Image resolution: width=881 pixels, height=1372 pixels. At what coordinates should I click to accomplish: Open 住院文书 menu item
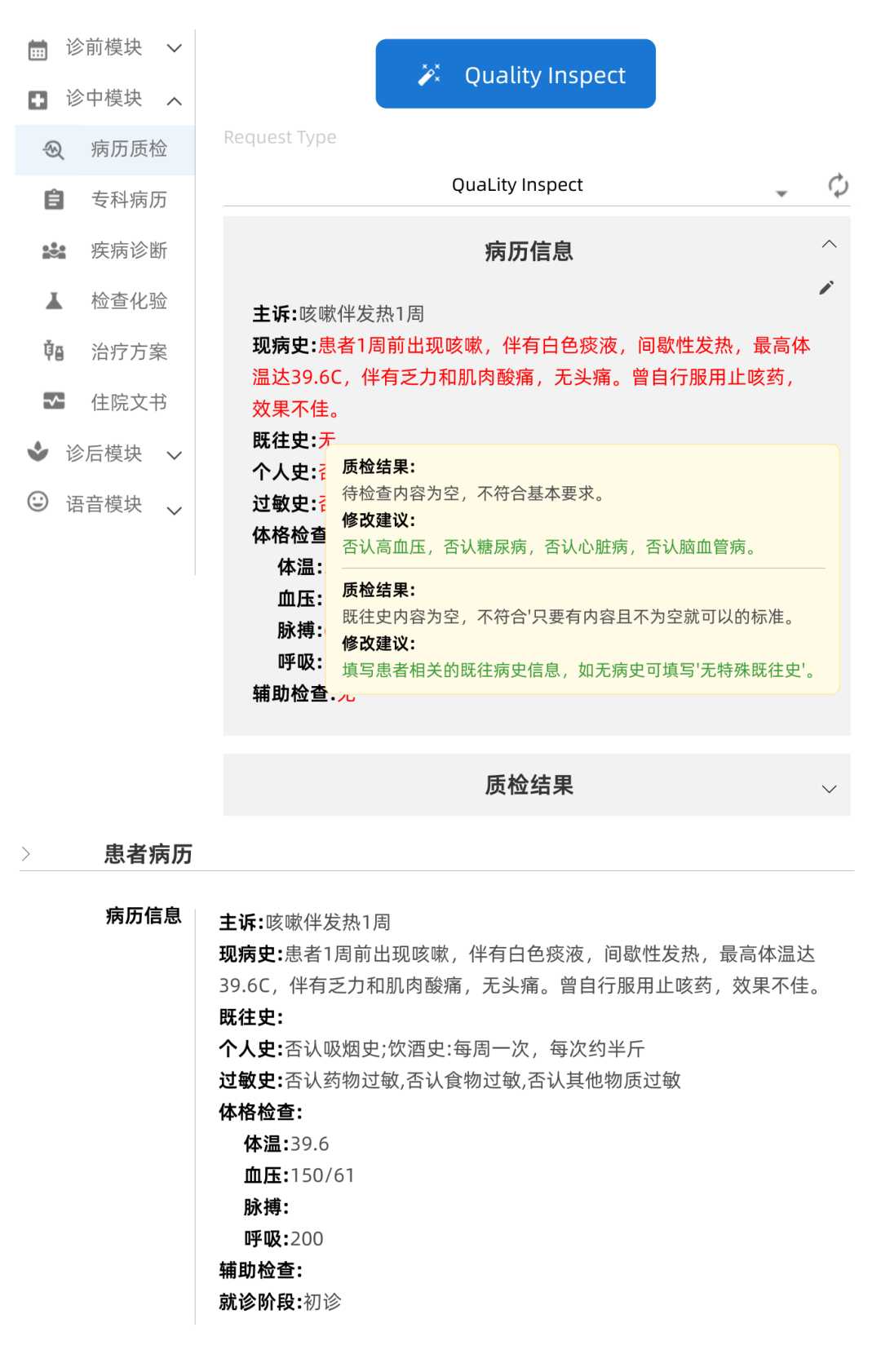click(105, 402)
